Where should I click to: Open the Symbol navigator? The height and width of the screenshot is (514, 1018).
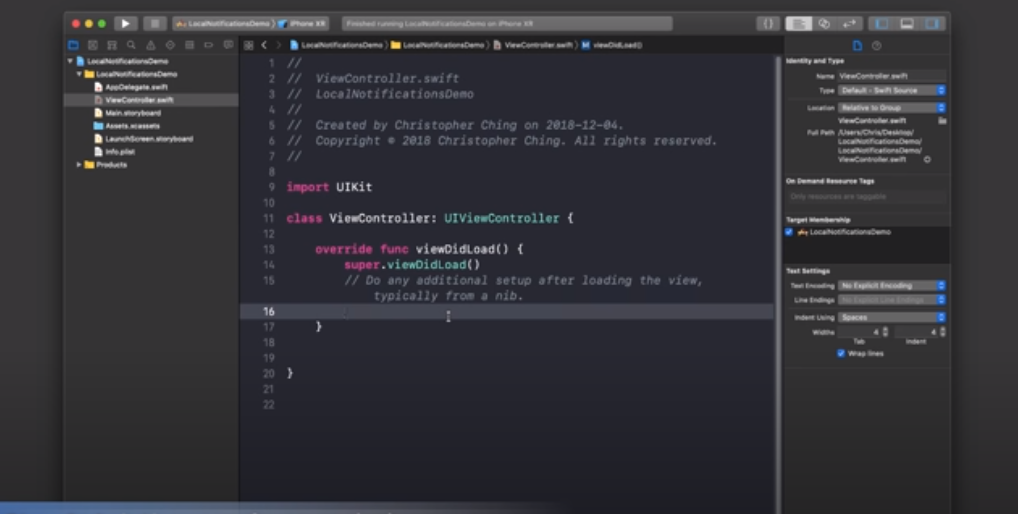coord(112,45)
